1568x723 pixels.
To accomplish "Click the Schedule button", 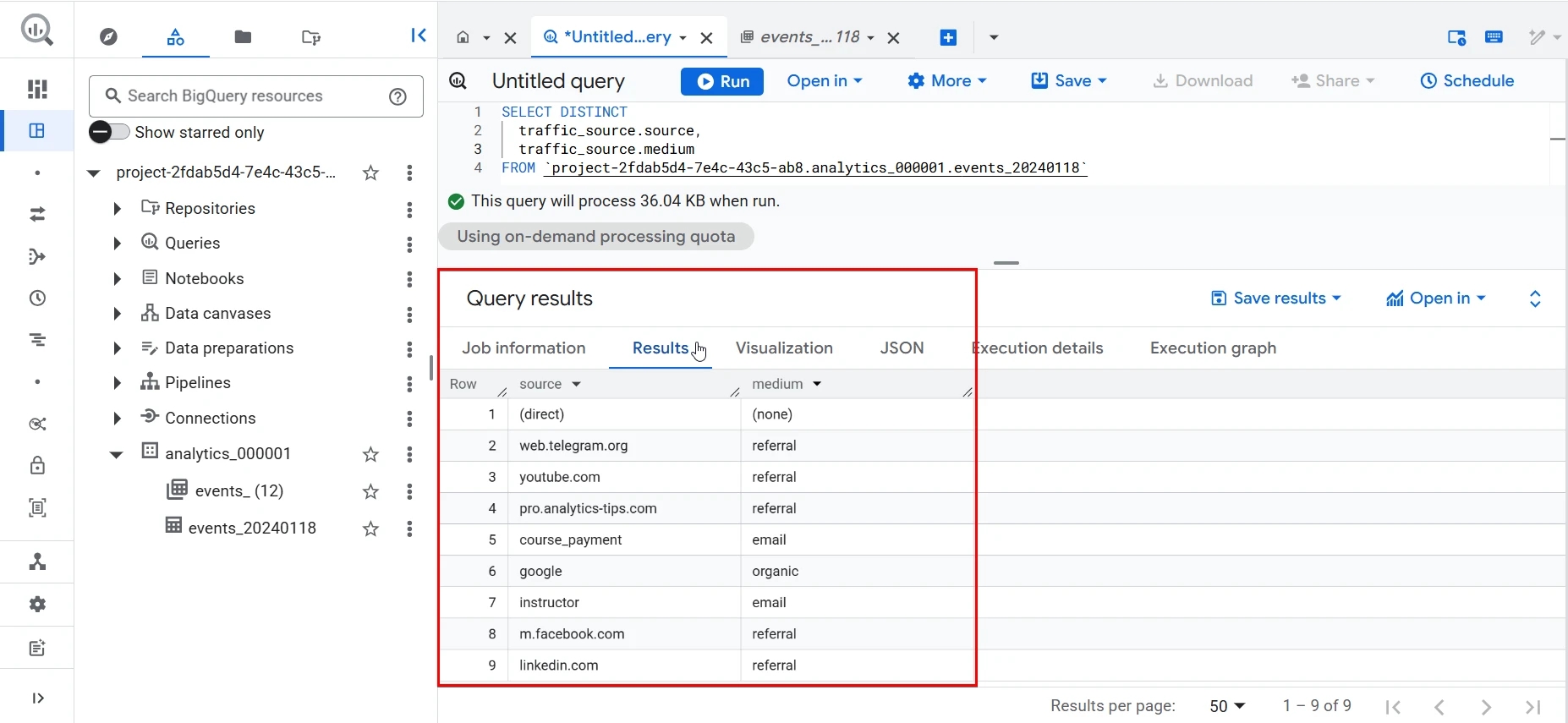I will coord(1467,81).
